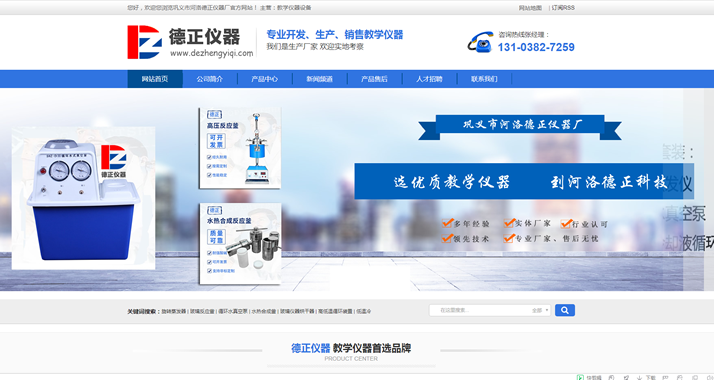Click the blue magnifier search button
The image size is (714, 380).
click(565, 310)
